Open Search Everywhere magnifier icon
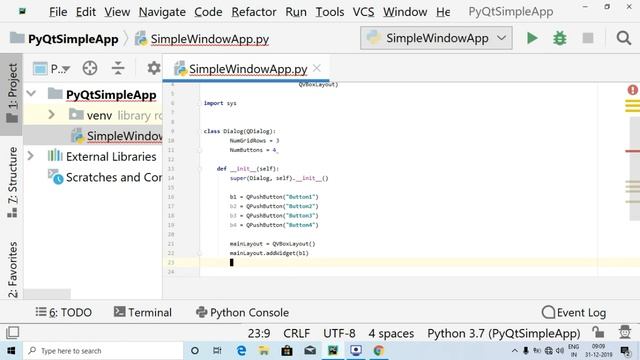Viewport: 640px width, 360px height. coord(624,38)
